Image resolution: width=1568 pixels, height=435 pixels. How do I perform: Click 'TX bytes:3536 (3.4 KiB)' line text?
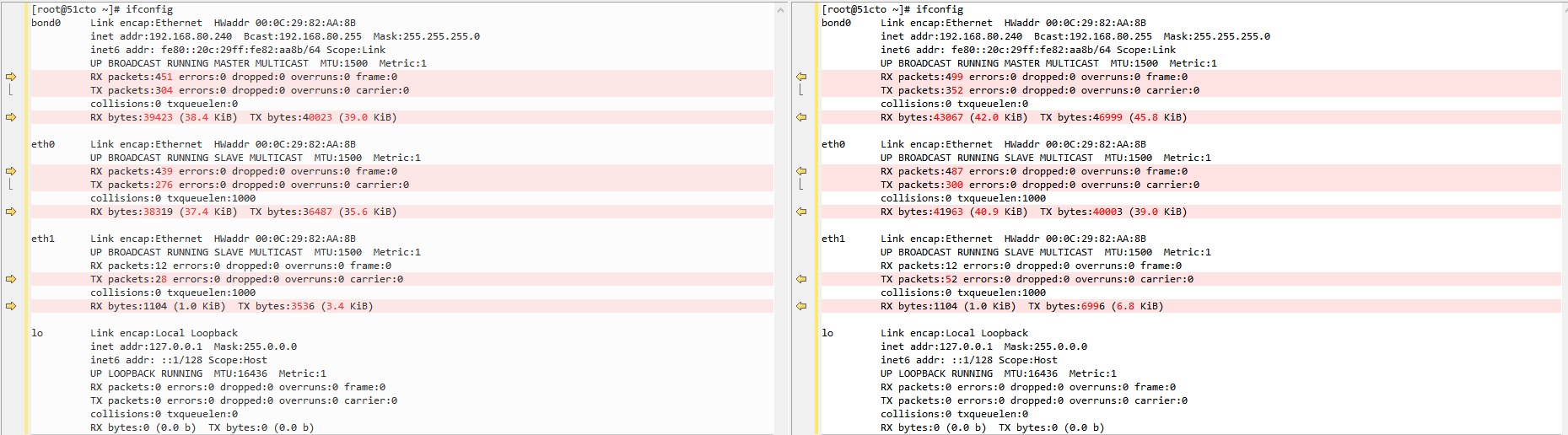tap(305, 306)
